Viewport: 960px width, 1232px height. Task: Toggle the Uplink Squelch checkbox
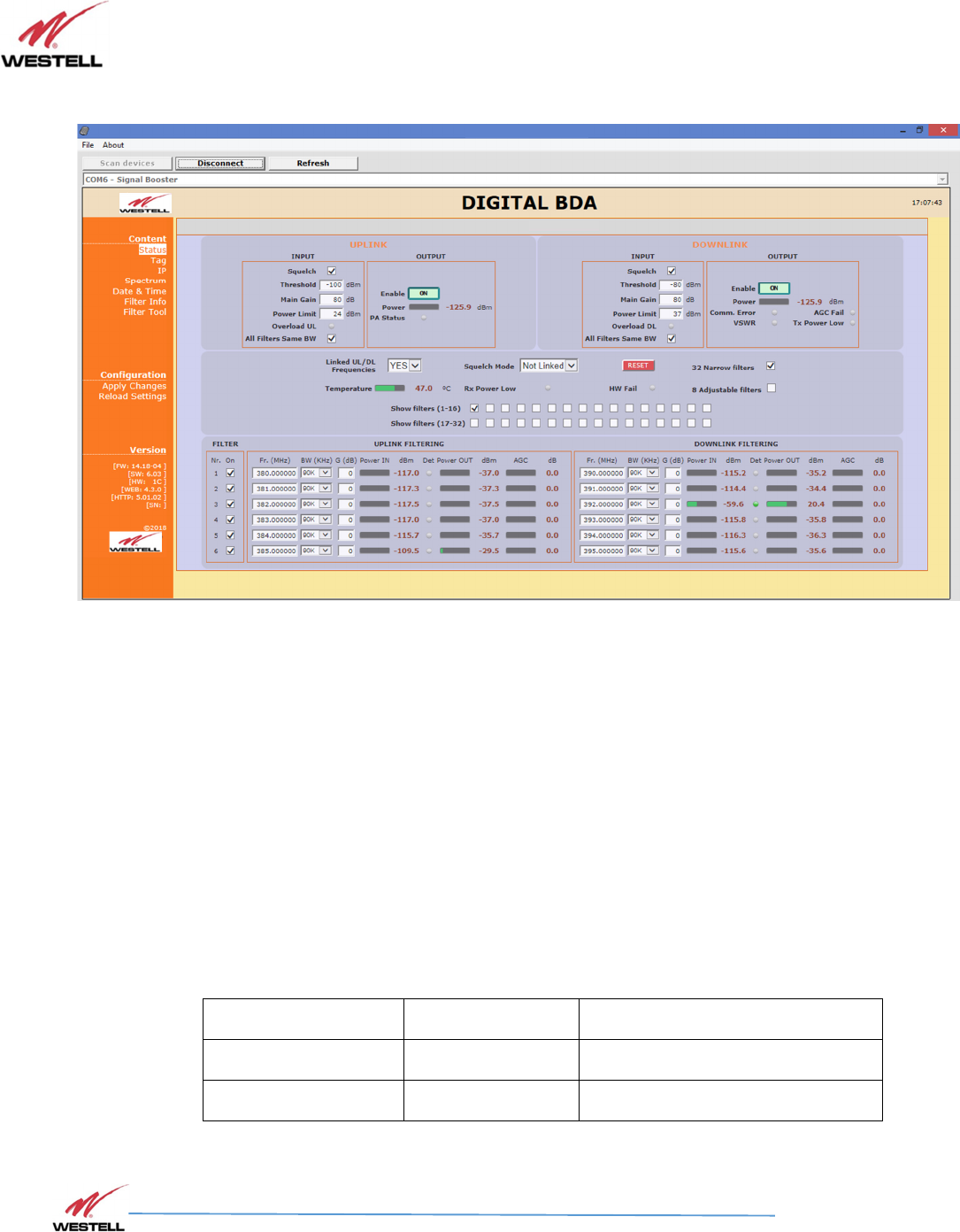(x=332, y=271)
